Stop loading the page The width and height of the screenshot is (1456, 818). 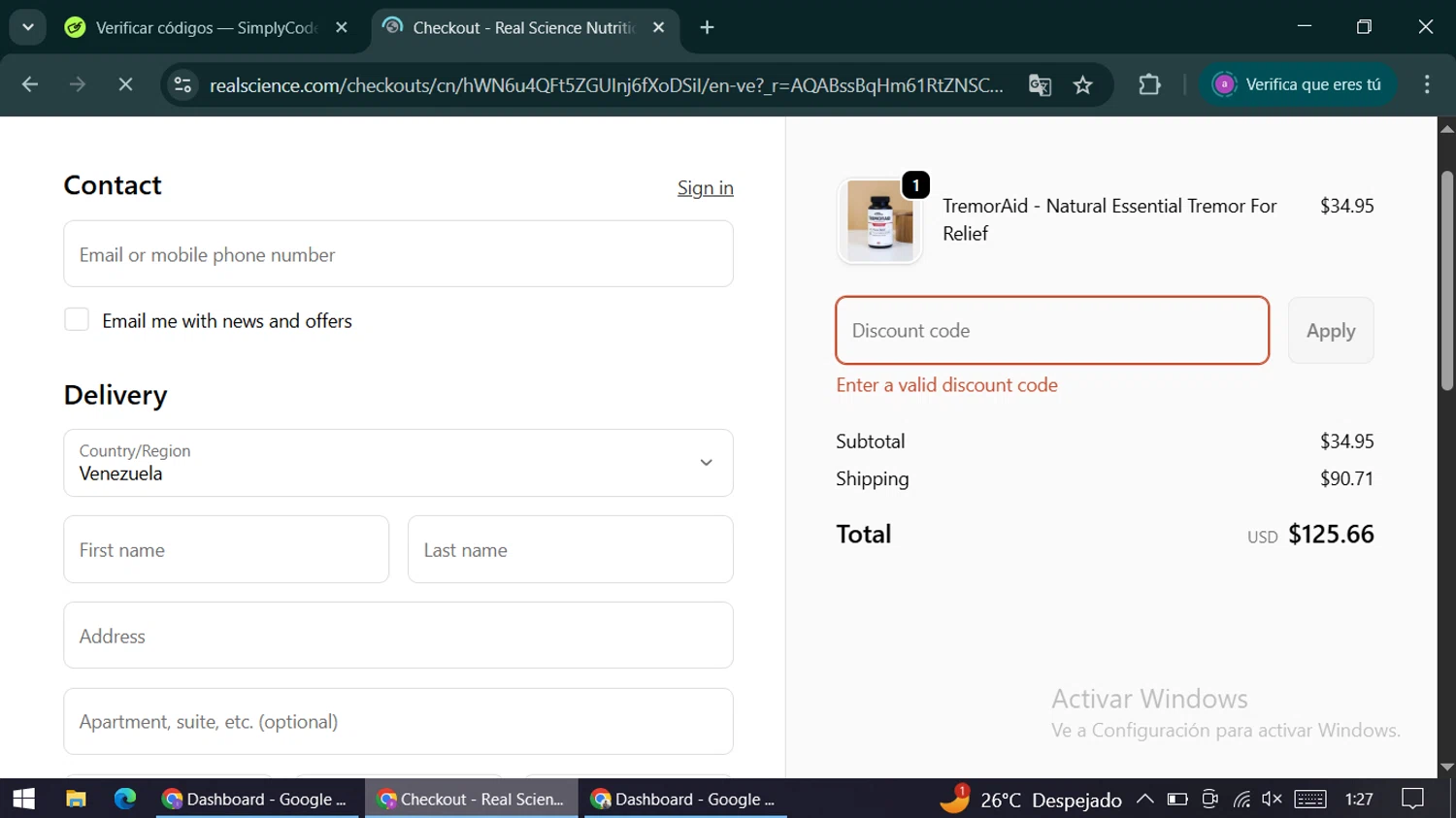[125, 84]
